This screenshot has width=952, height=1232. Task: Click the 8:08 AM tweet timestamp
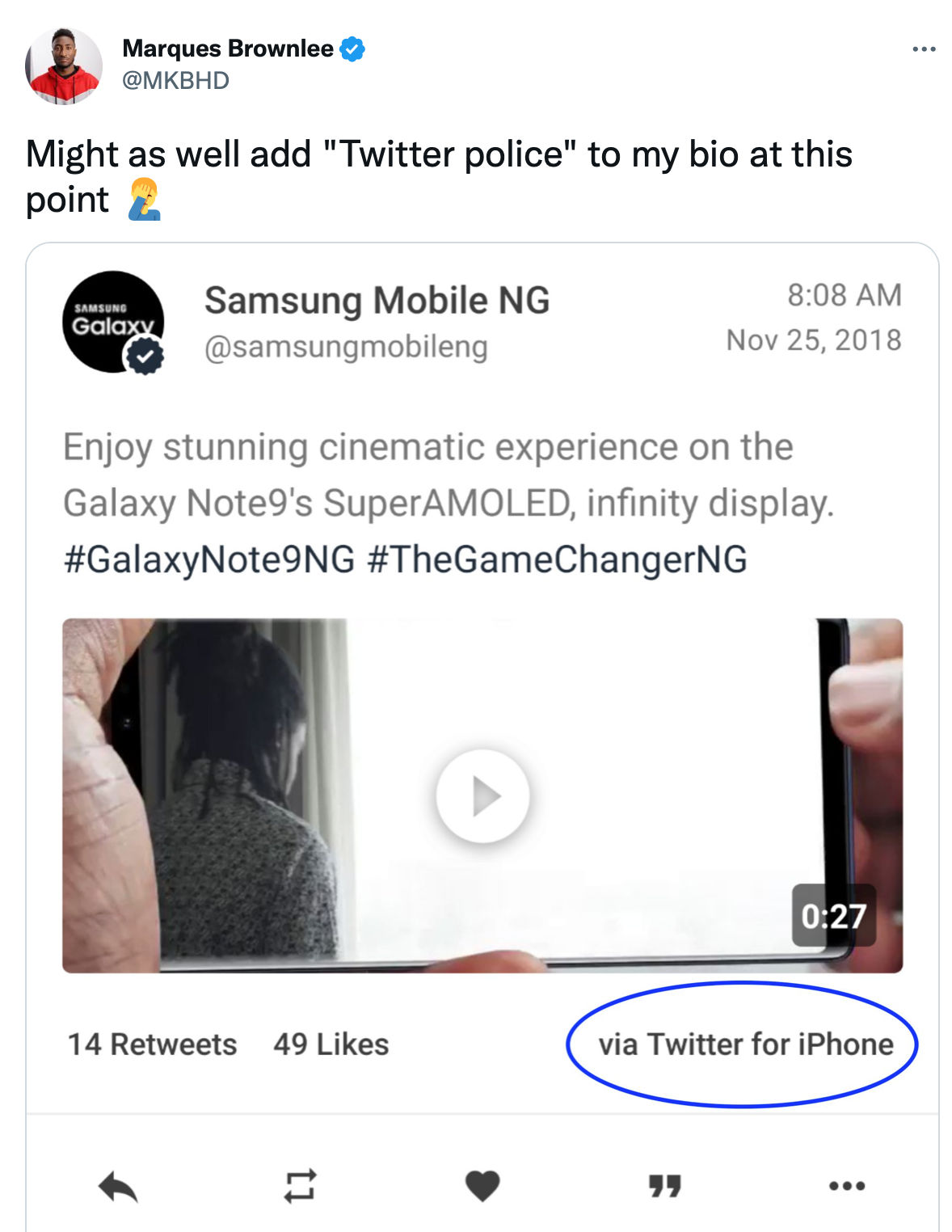845,296
